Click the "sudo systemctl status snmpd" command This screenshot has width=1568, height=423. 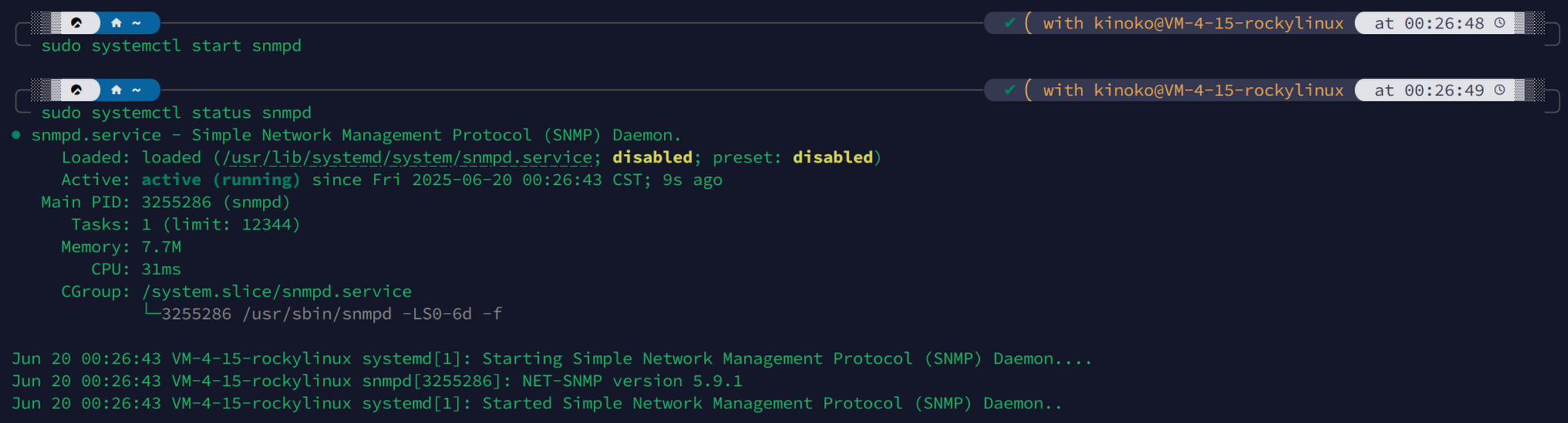click(177, 112)
